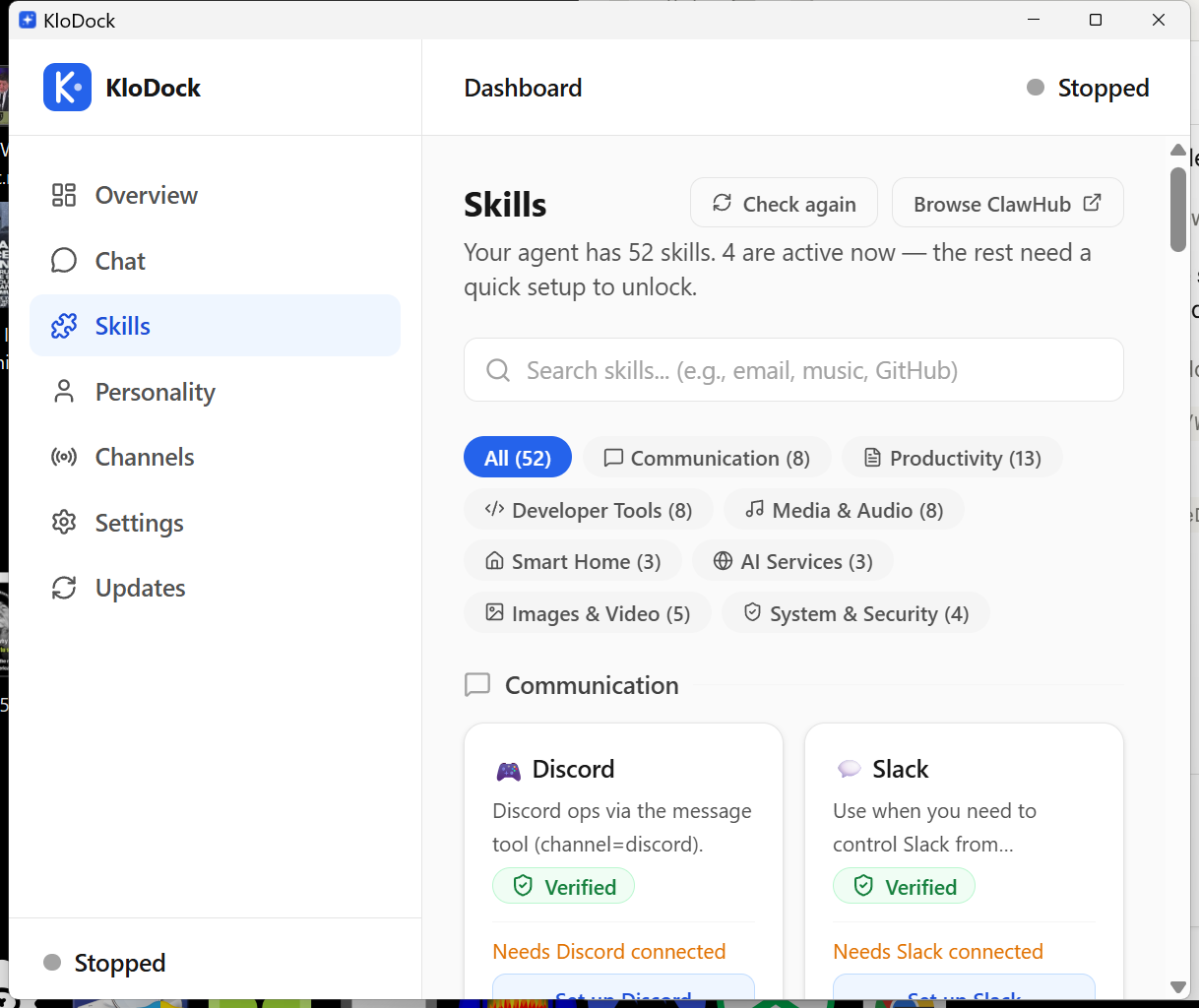Toggle the AI Services (3) filter
1199x1008 pixels.
[x=792, y=560]
